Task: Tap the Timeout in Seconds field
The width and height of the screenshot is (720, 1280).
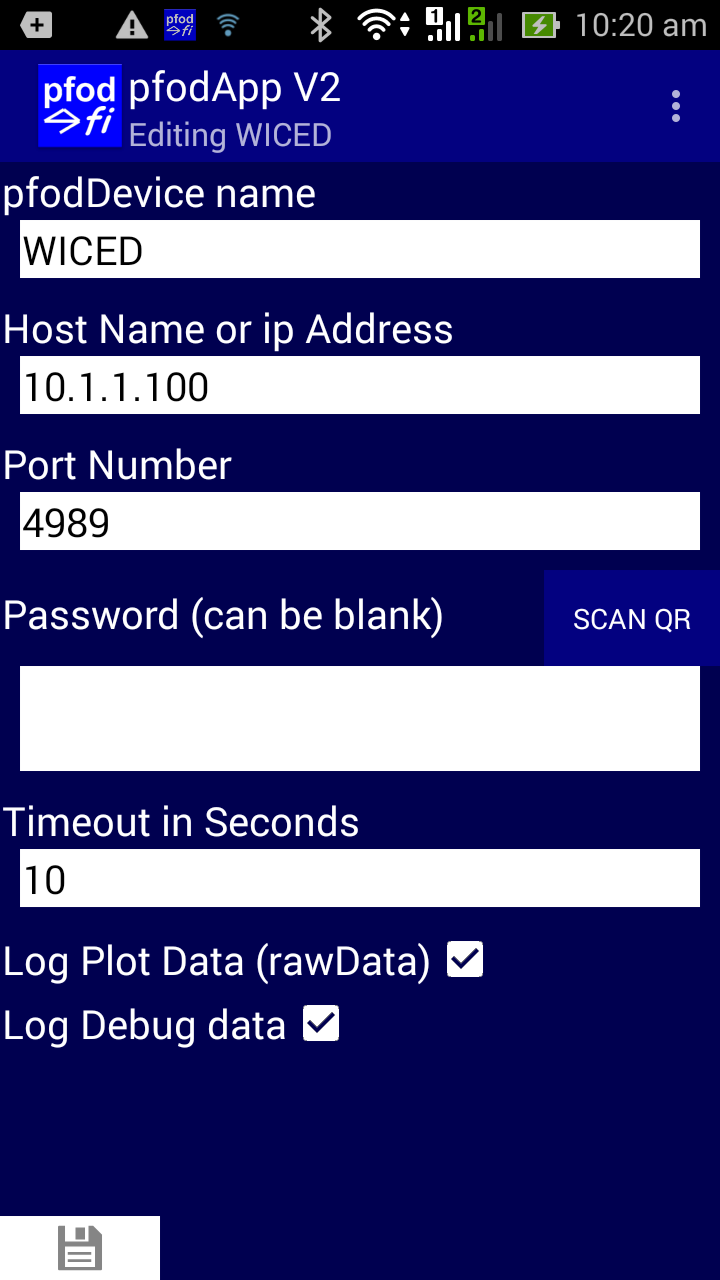Action: pos(360,878)
